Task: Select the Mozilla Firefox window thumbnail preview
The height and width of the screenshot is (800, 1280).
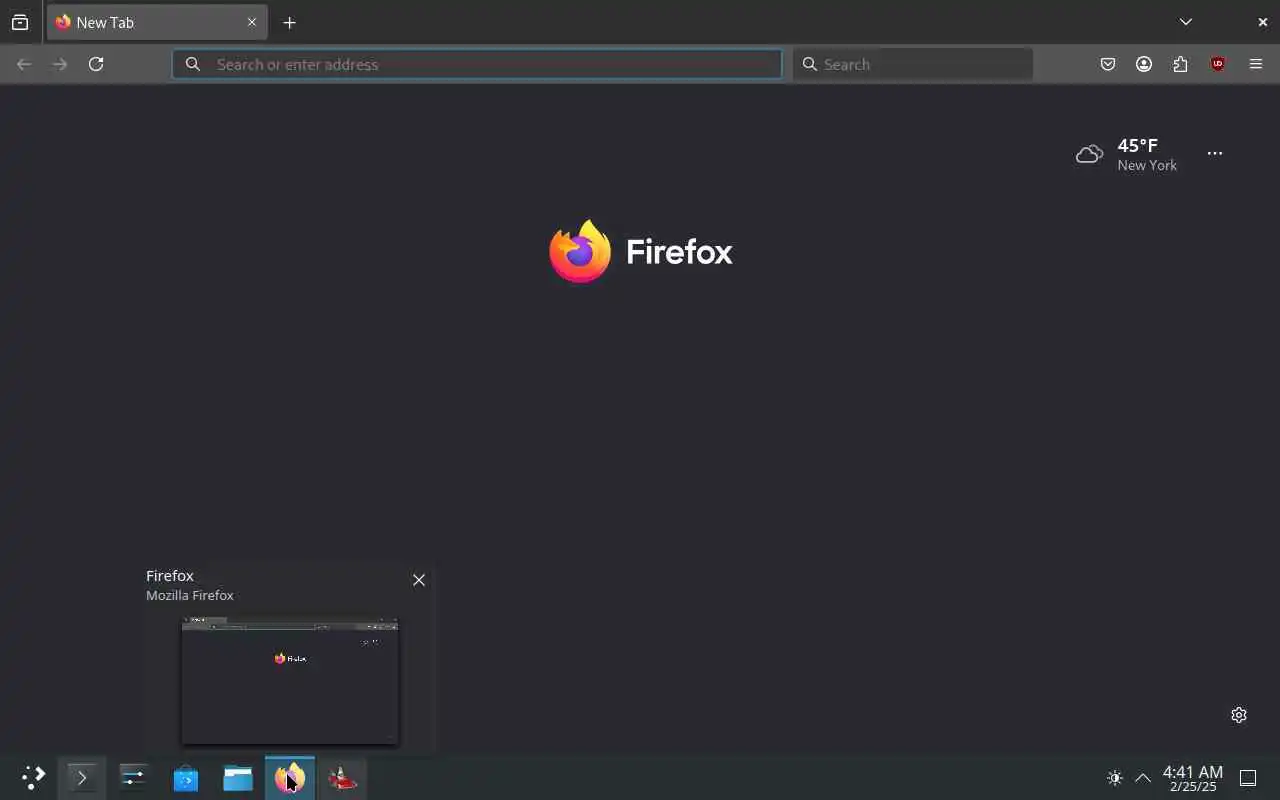Action: click(290, 681)
